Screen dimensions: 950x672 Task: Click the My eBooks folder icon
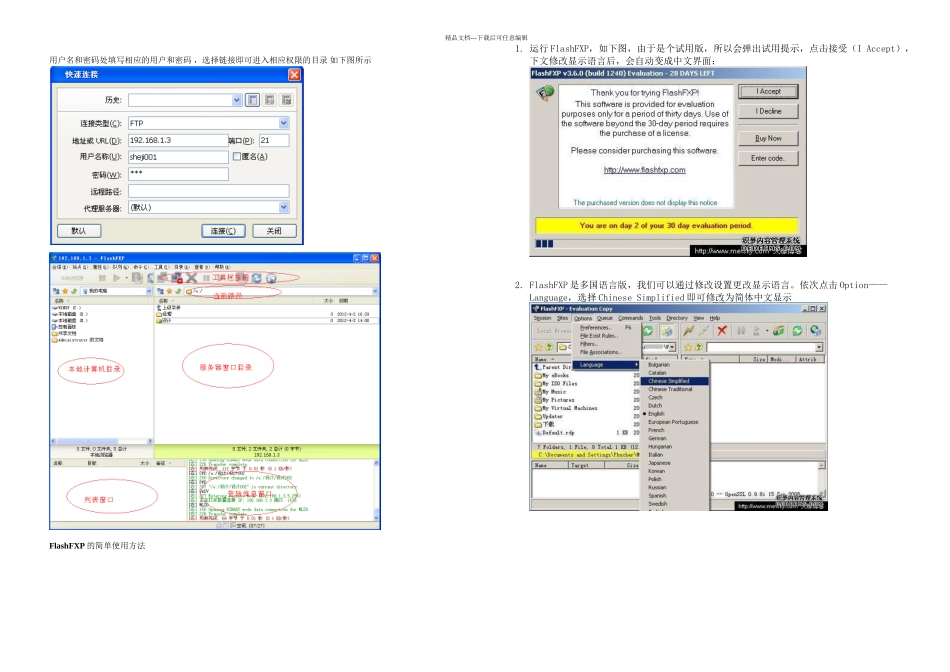click(538, 376)
